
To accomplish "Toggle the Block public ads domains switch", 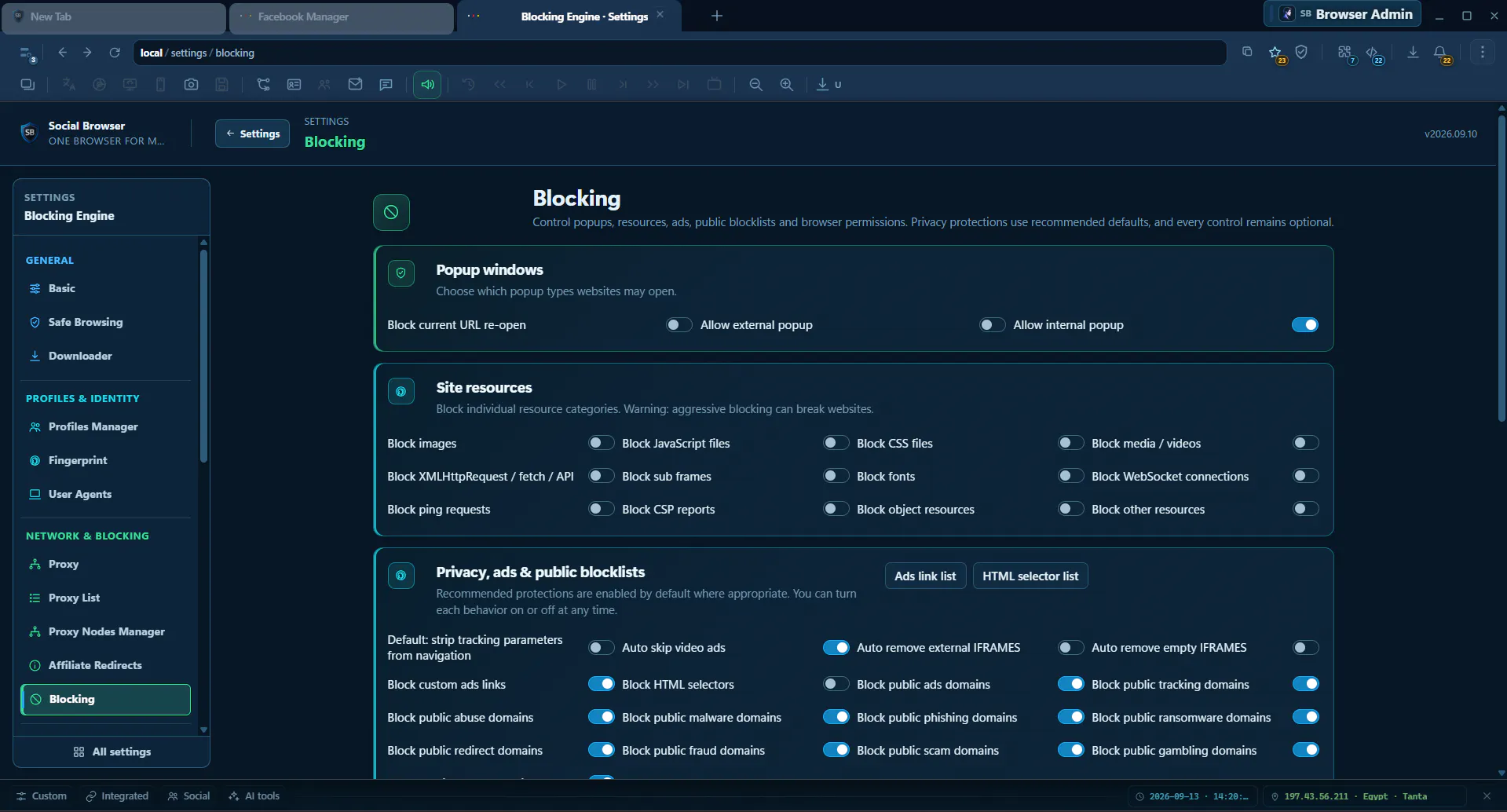I will coord(1071,684).
